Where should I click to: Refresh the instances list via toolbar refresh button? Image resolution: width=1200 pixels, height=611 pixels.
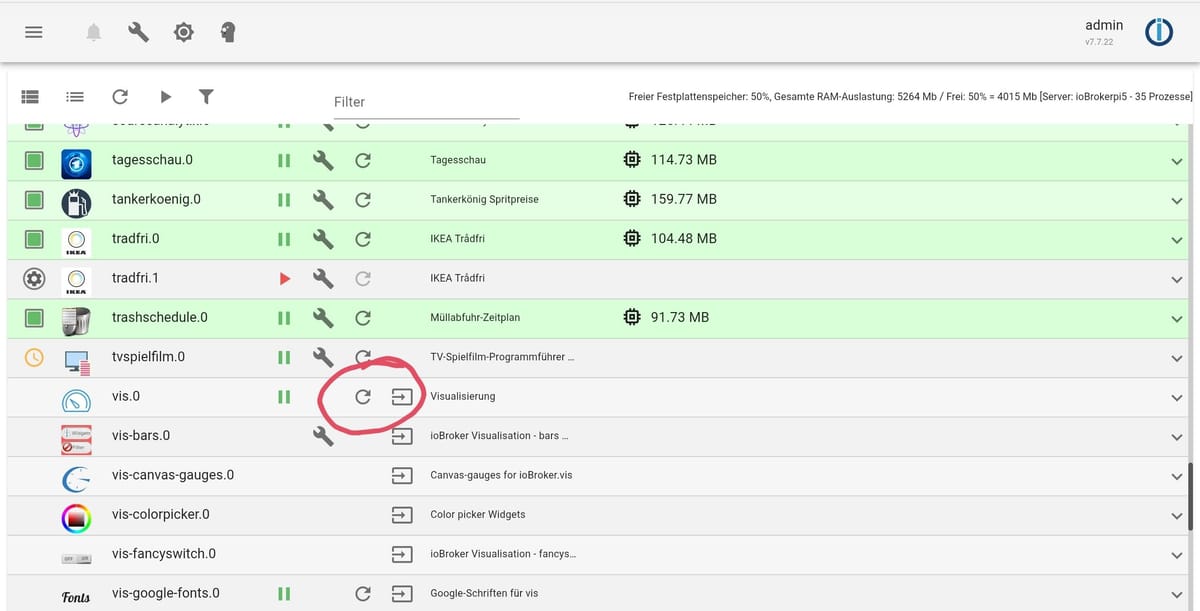[x=120, y=97]
